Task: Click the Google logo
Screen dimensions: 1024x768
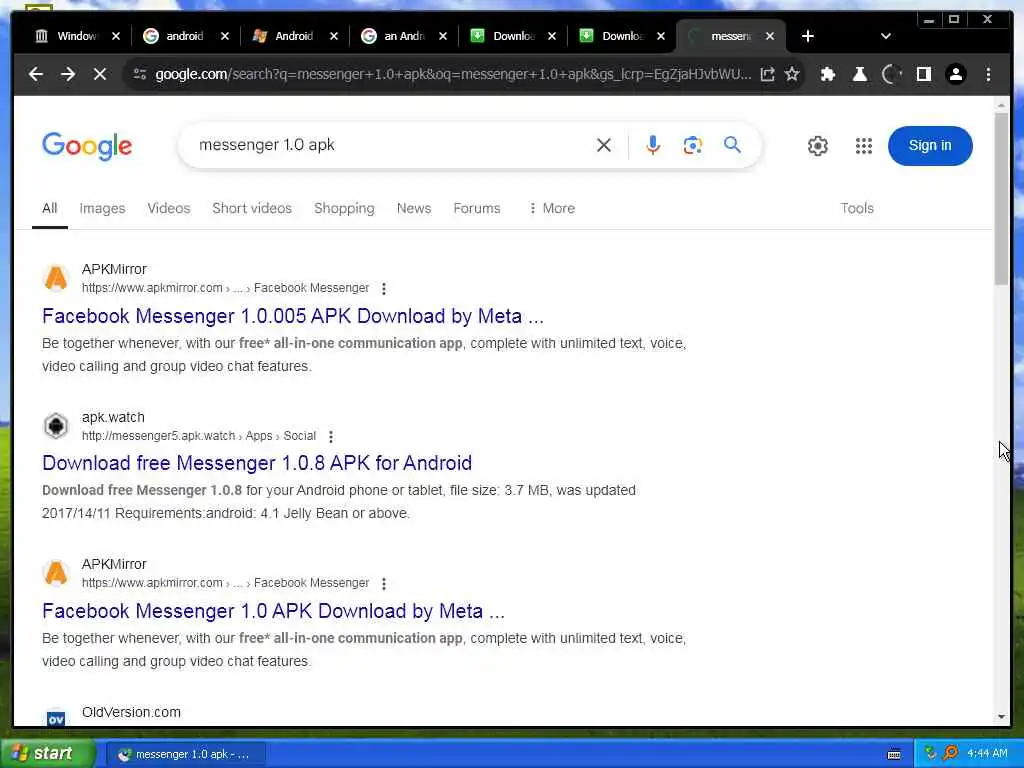Action: tap(87, 146)
